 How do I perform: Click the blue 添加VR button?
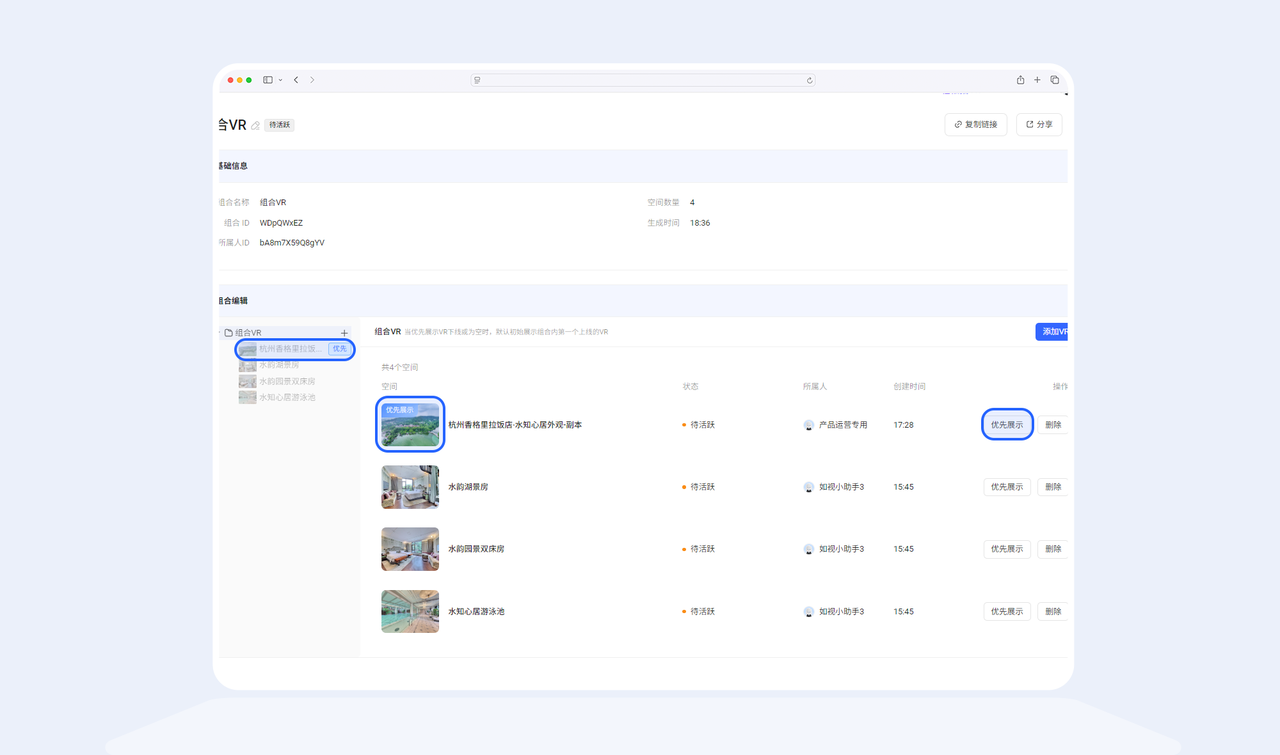point(1052,332)
